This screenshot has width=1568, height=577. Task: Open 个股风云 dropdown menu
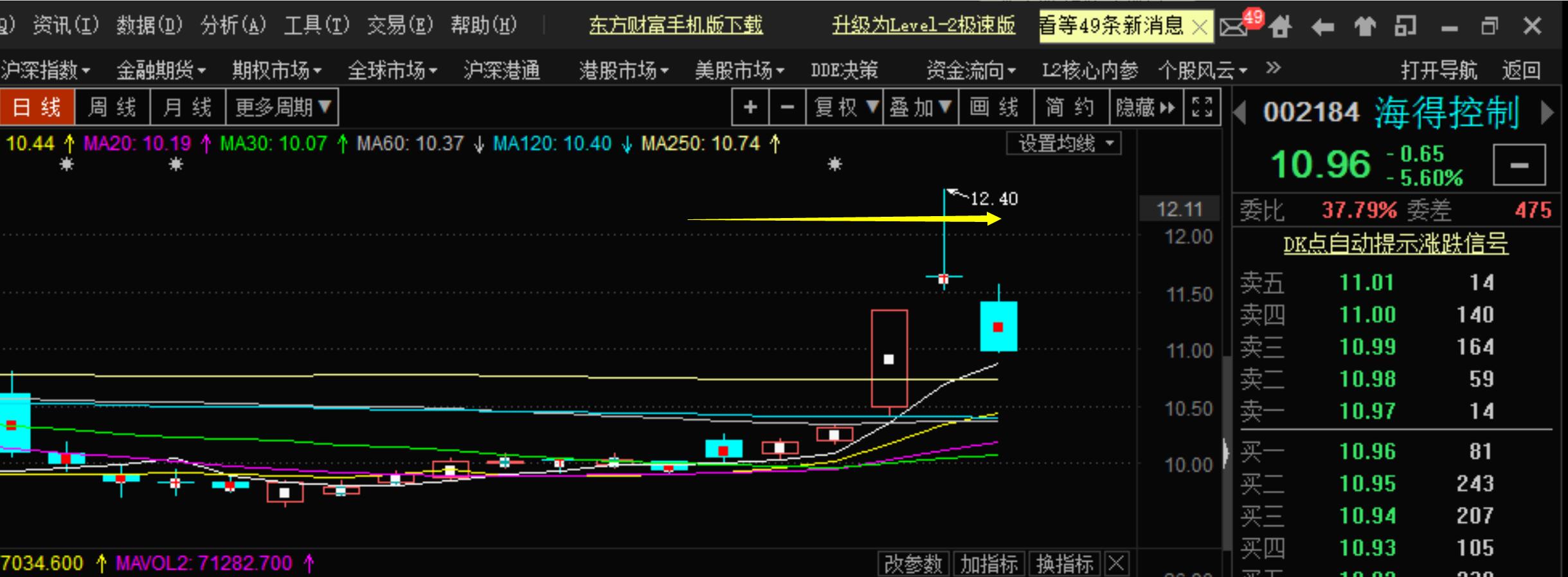click(x=1203, y=69)
